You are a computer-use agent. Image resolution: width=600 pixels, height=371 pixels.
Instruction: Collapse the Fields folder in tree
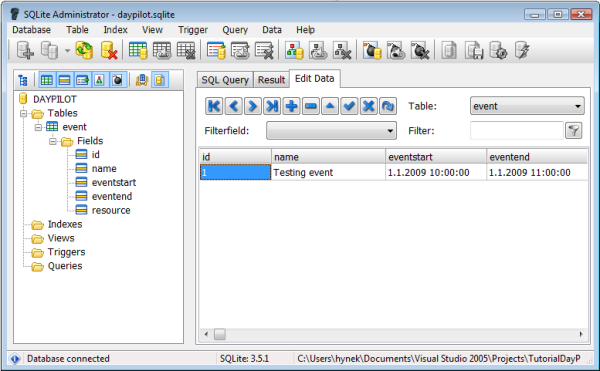click(53, 141)
